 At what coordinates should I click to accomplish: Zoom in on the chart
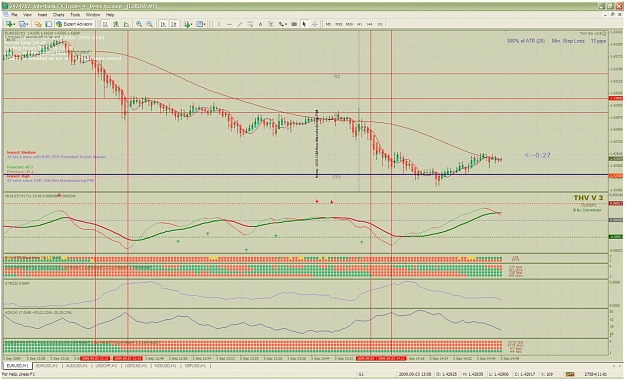point(139,24)
